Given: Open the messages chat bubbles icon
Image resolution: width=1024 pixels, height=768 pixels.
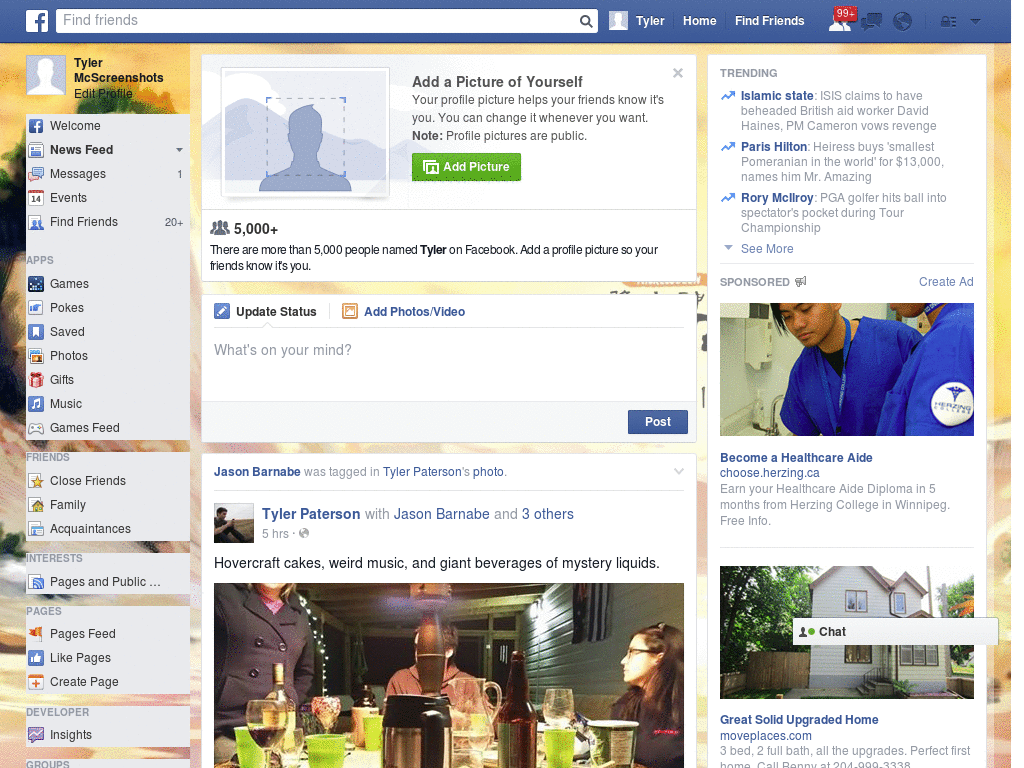Looking at the screenshot, I should (x=871, y=22).
